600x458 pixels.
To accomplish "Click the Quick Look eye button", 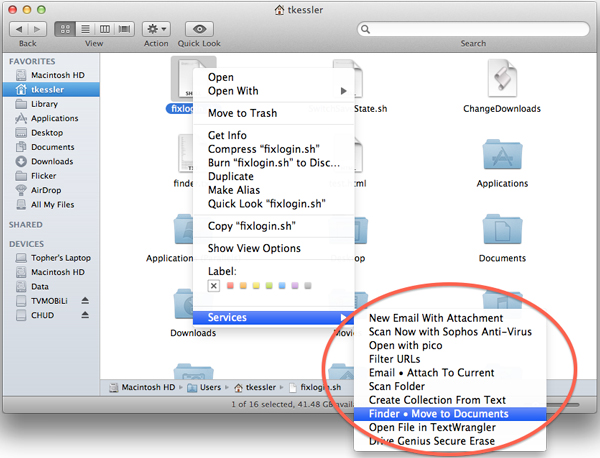I will pyautogui.click(x=199, y=29).
